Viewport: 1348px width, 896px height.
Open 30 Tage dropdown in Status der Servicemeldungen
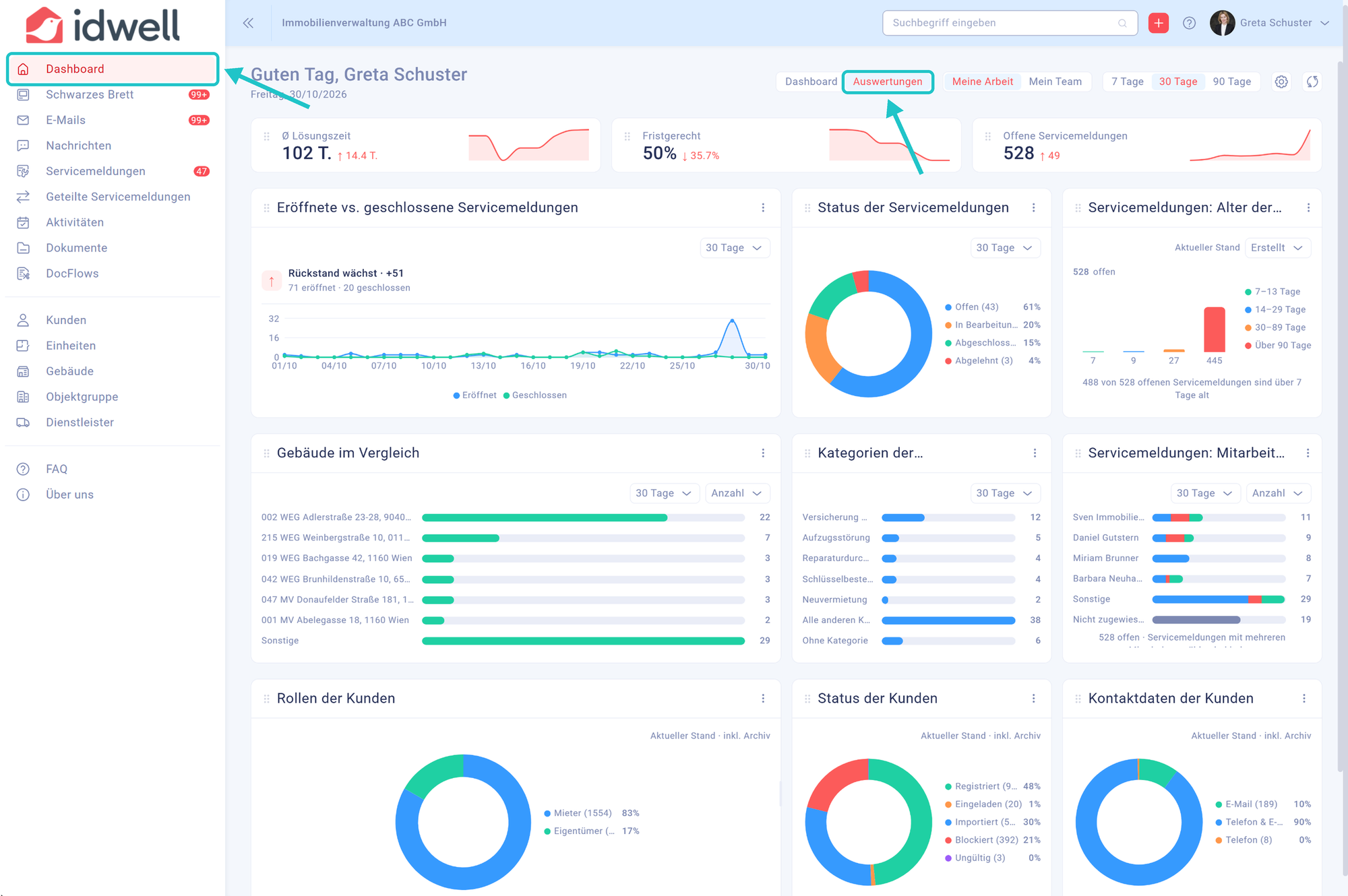pyautogui.click(x=1004, y=248)
